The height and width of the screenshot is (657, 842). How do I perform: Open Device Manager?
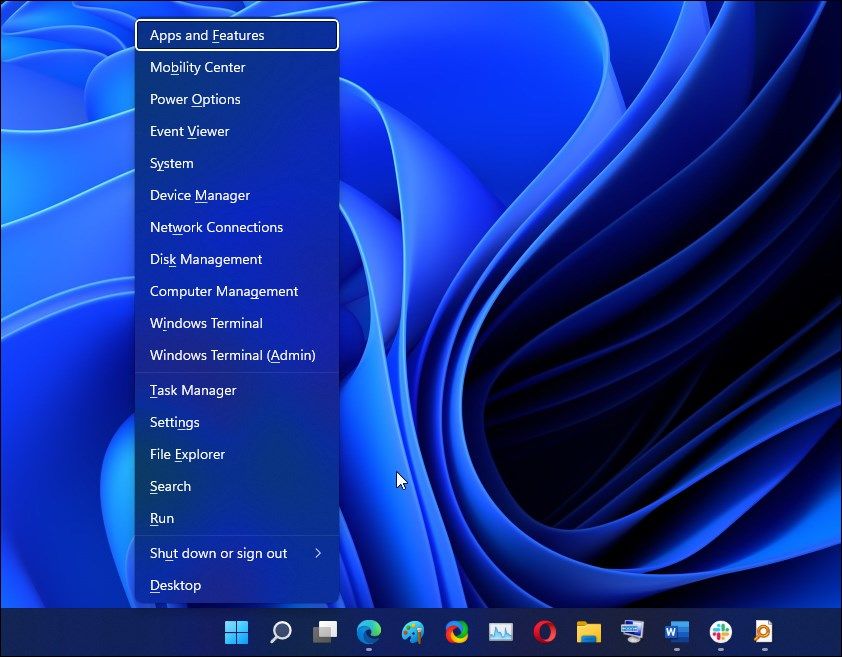tap(199, 195)
